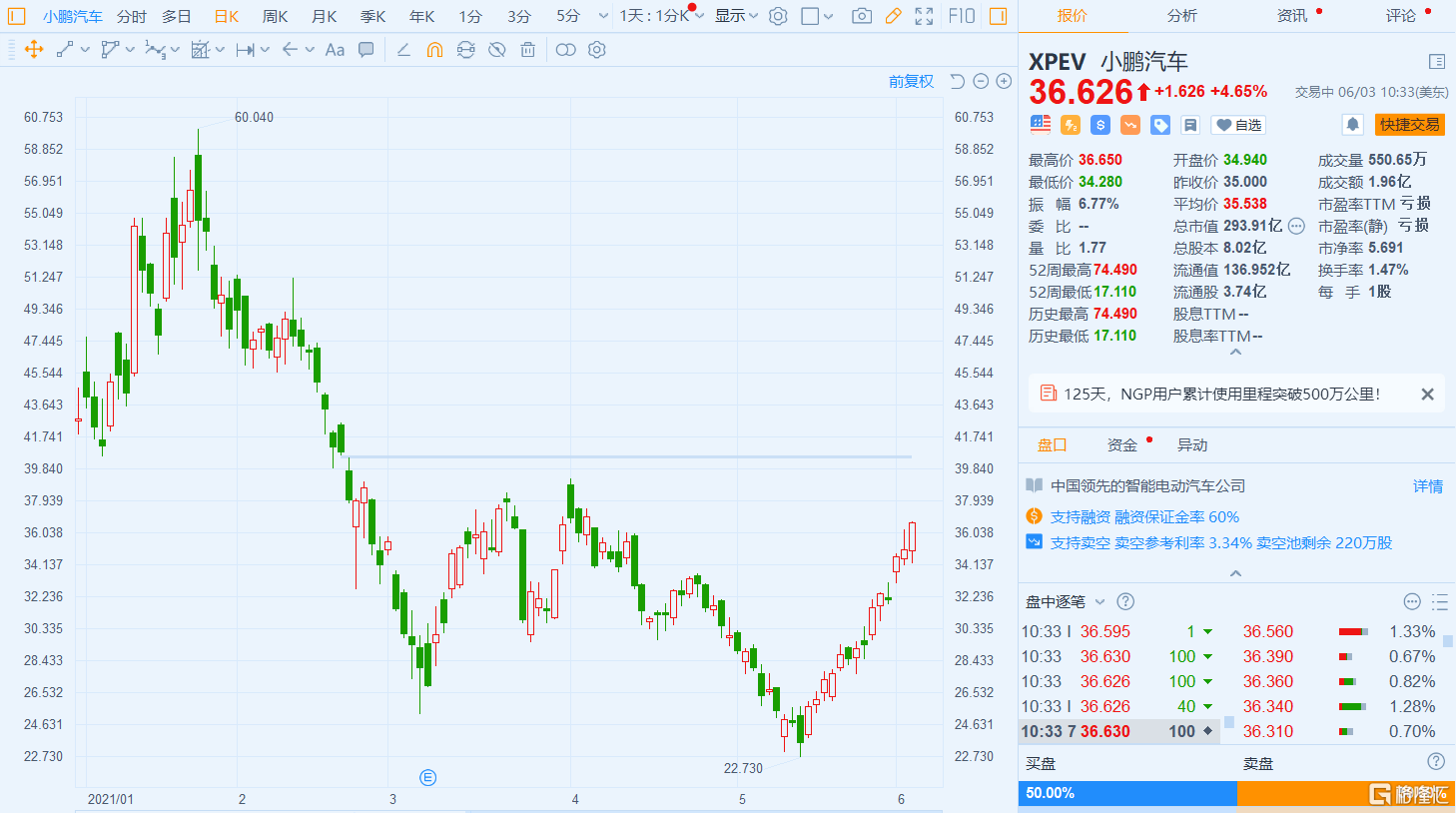Click the blue price tag icon
The height and width of the screenshot is (813, 1456).
coord(1160,125)
